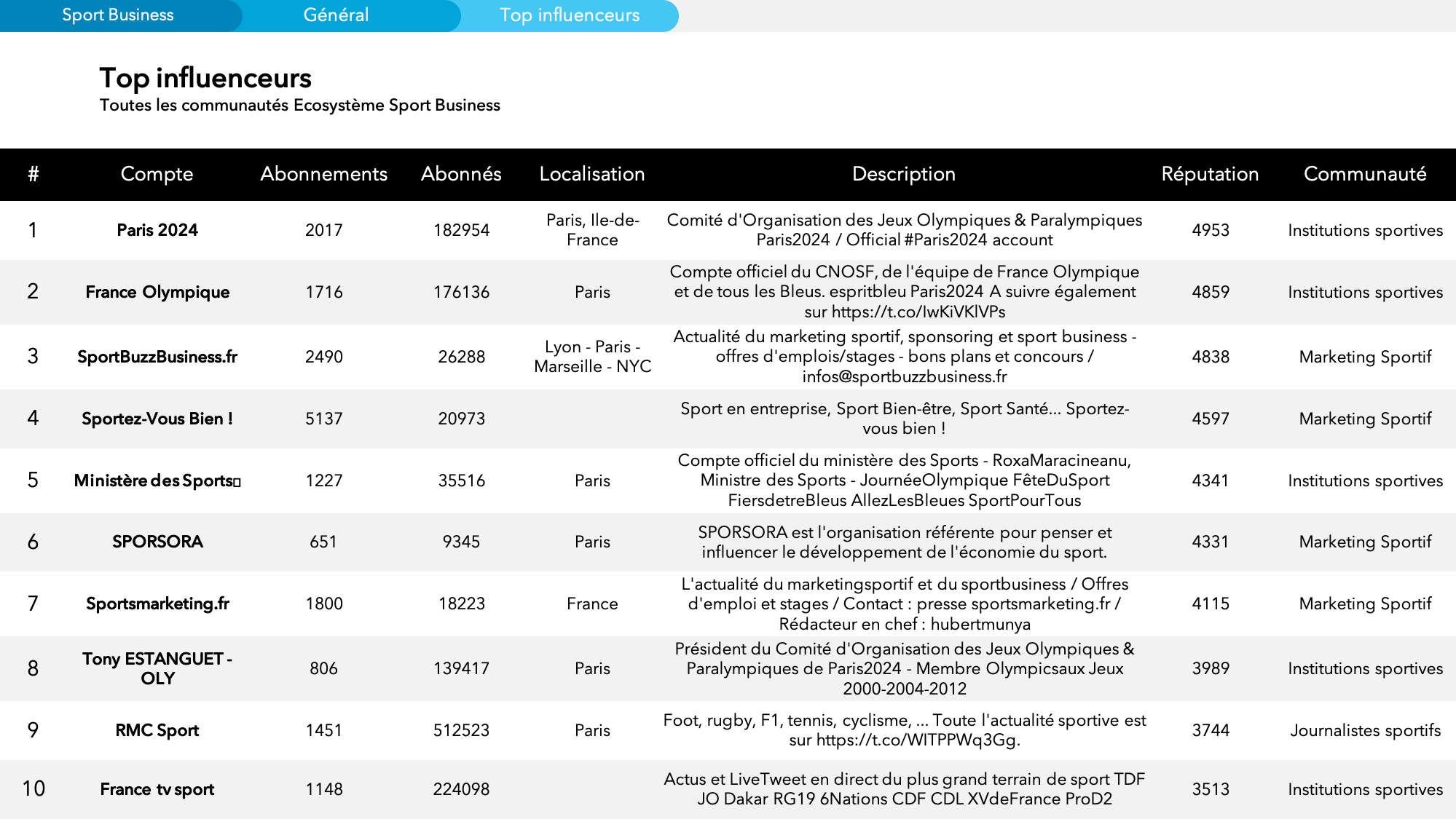Click the Communauté column header
The height and width of the screenshot is (819, 1456).
[x=1364, y=174]
